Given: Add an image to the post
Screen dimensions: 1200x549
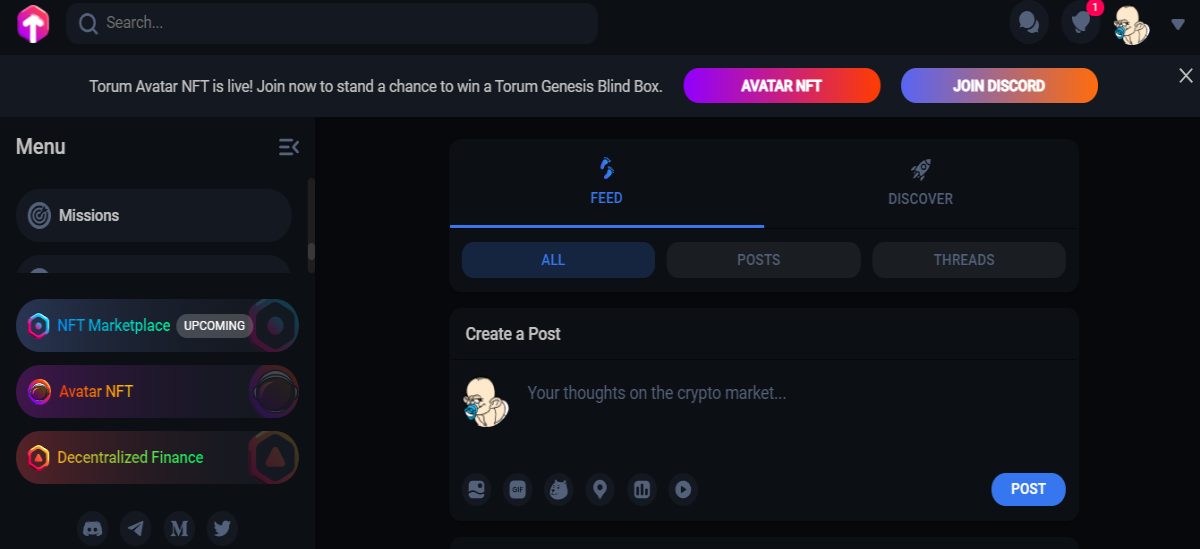Looking at the screenshot, I should click(476, 490).
